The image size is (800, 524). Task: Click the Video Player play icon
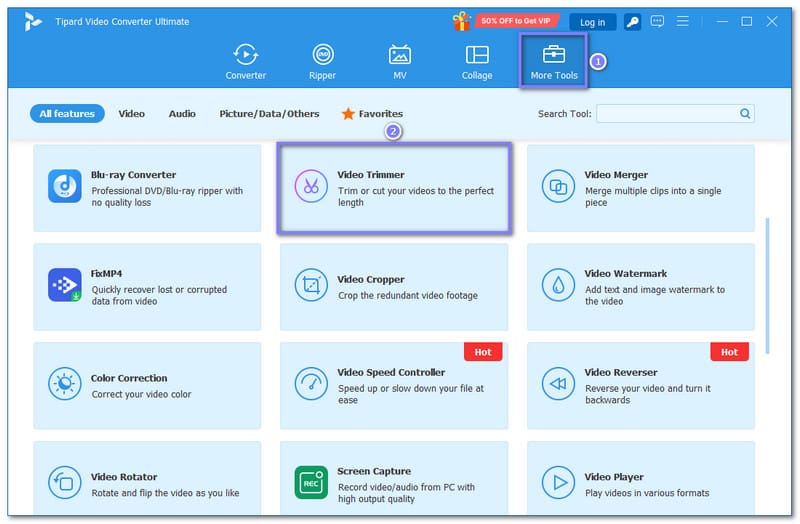point(558,483)
